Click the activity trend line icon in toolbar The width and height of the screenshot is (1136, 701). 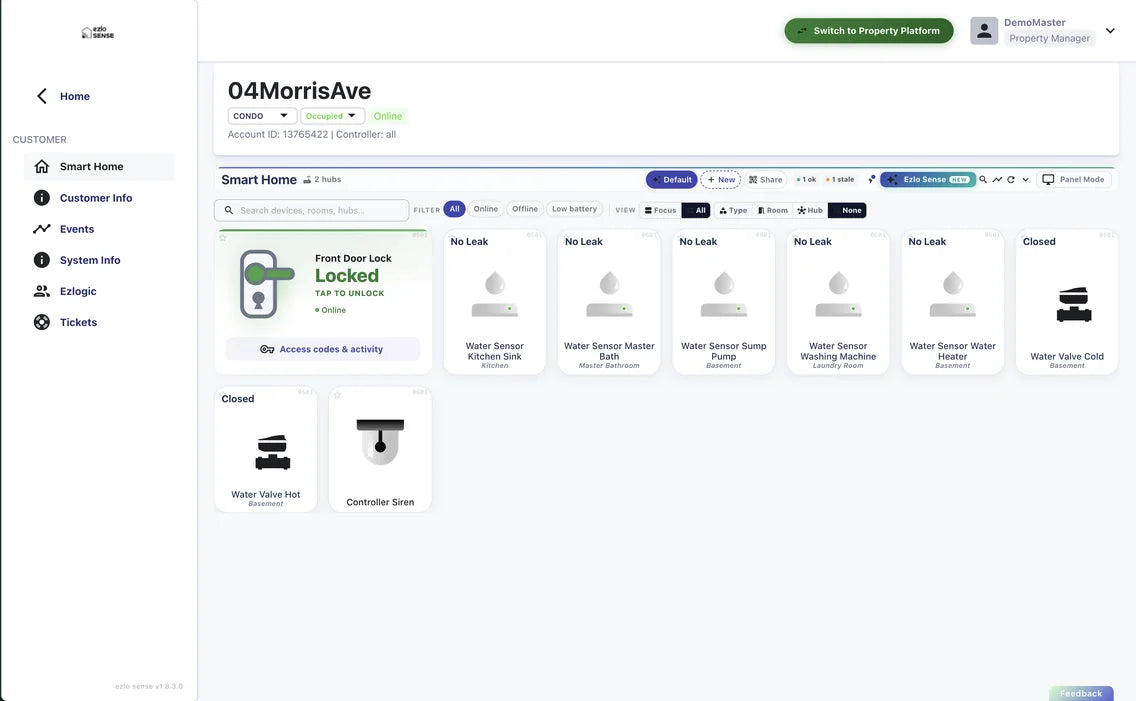point(997,180)
